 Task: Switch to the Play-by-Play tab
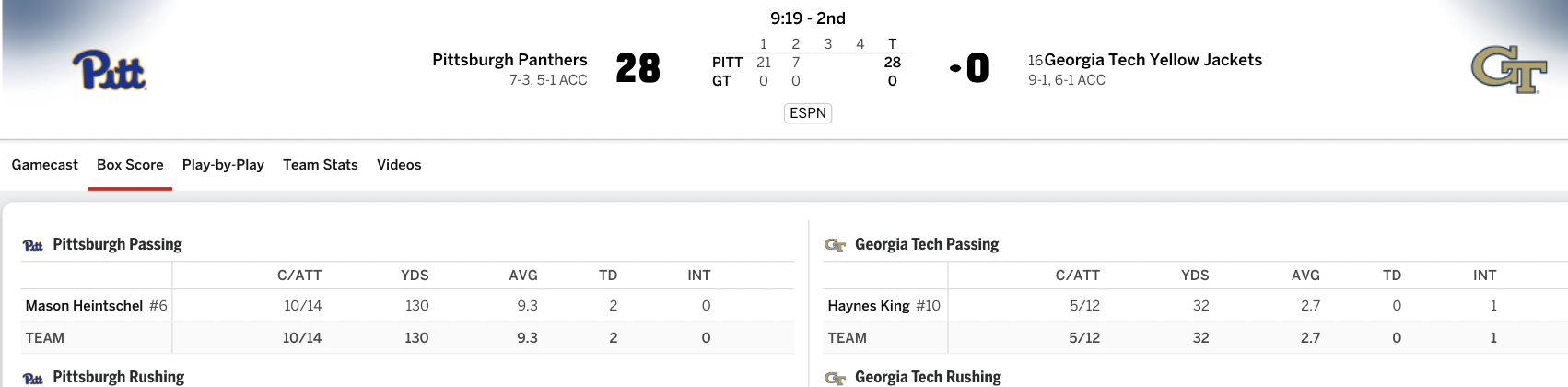click(x=223, y=165)
